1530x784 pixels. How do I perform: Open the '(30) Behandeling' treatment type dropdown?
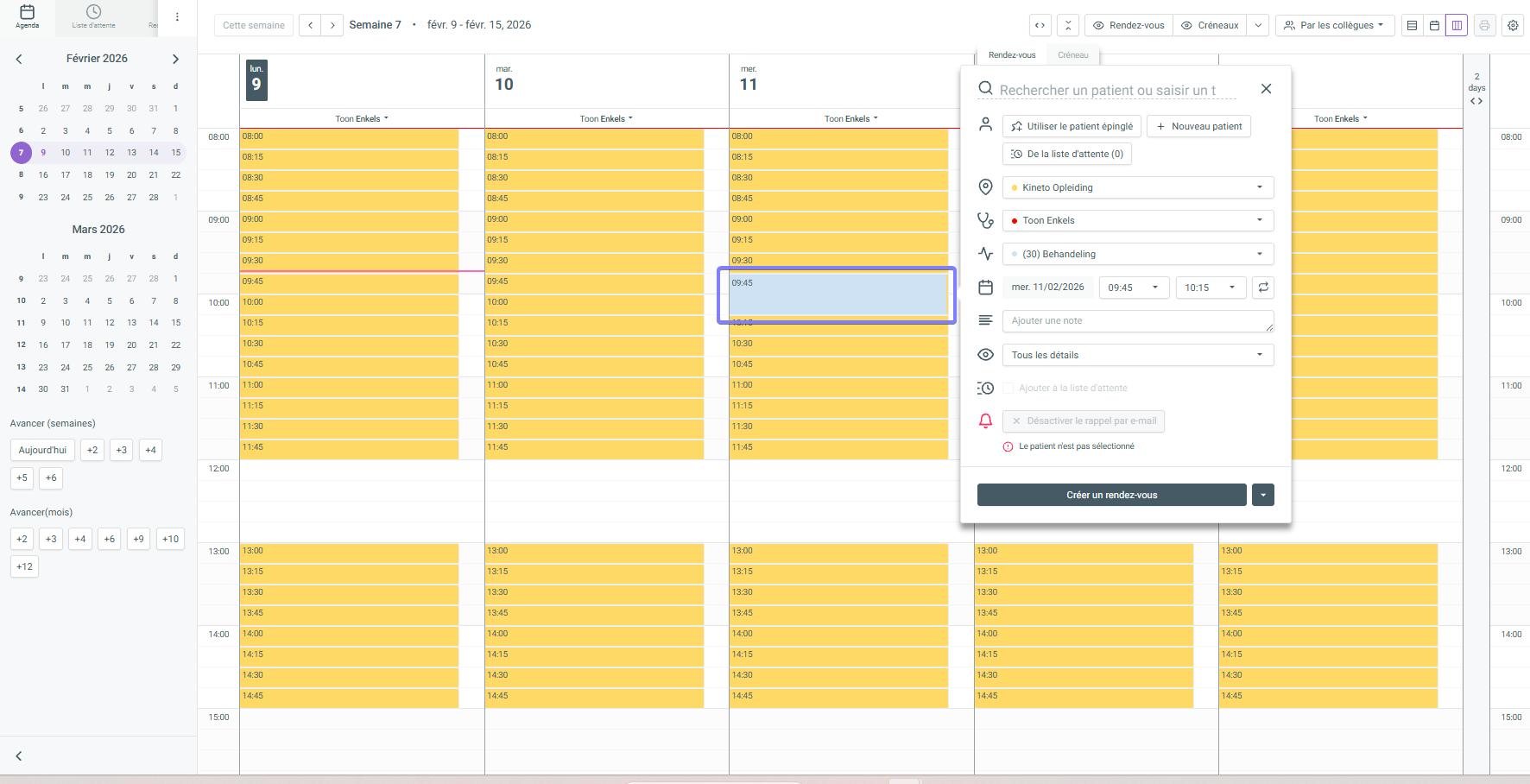pyautogui.click(x=1137, y=254)
